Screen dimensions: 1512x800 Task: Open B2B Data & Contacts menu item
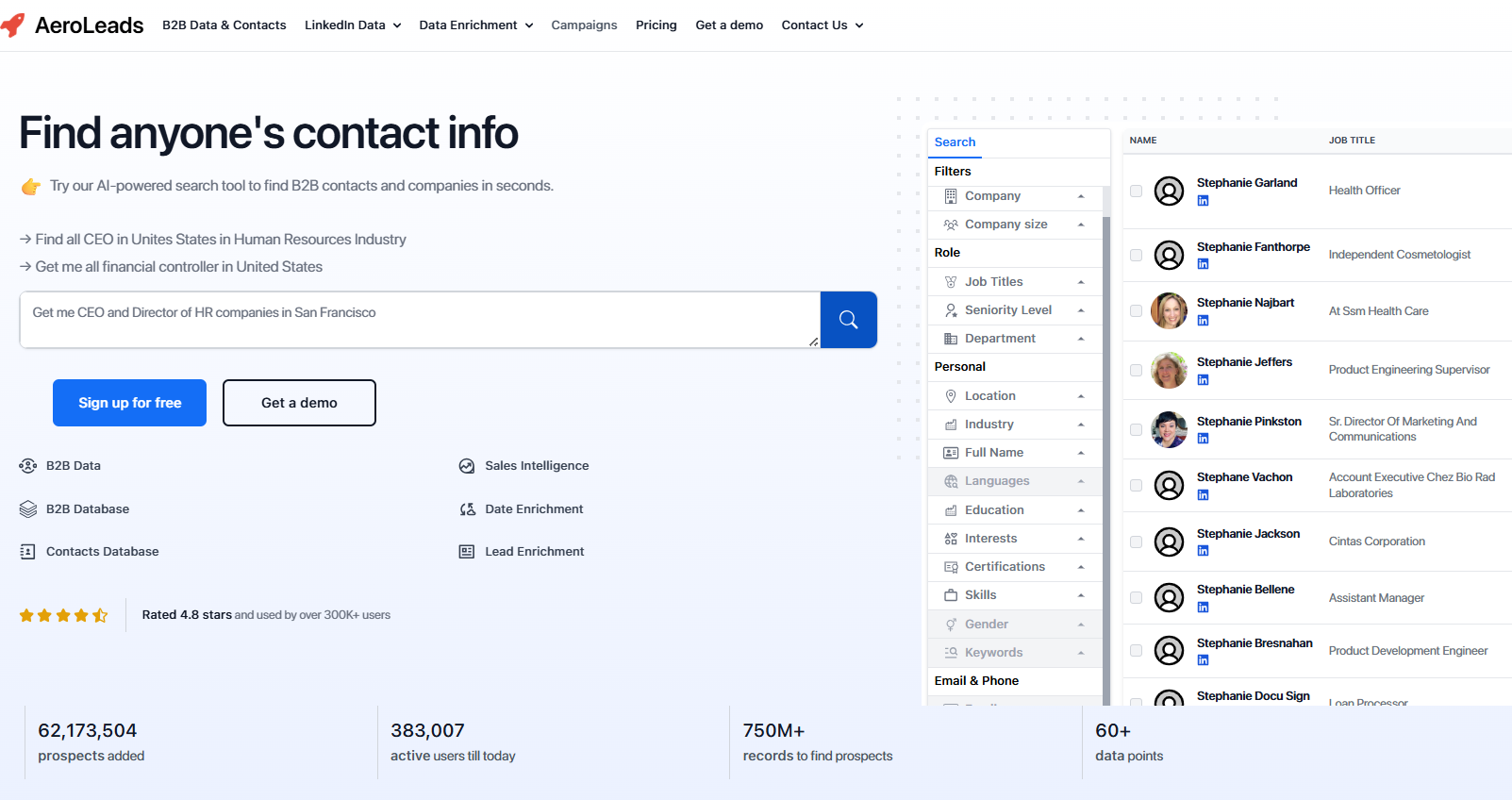[224, 25]
